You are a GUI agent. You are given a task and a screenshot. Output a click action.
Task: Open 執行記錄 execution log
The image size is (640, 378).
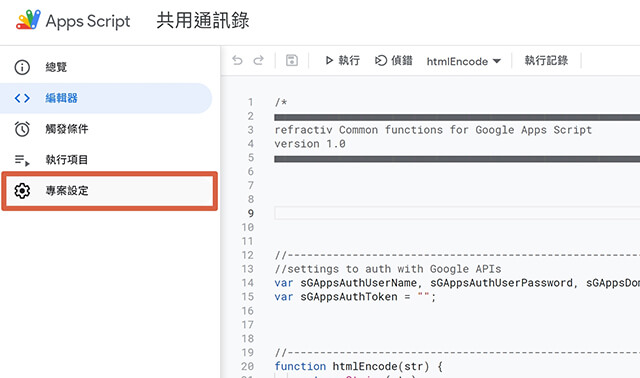tap(546, 60)
